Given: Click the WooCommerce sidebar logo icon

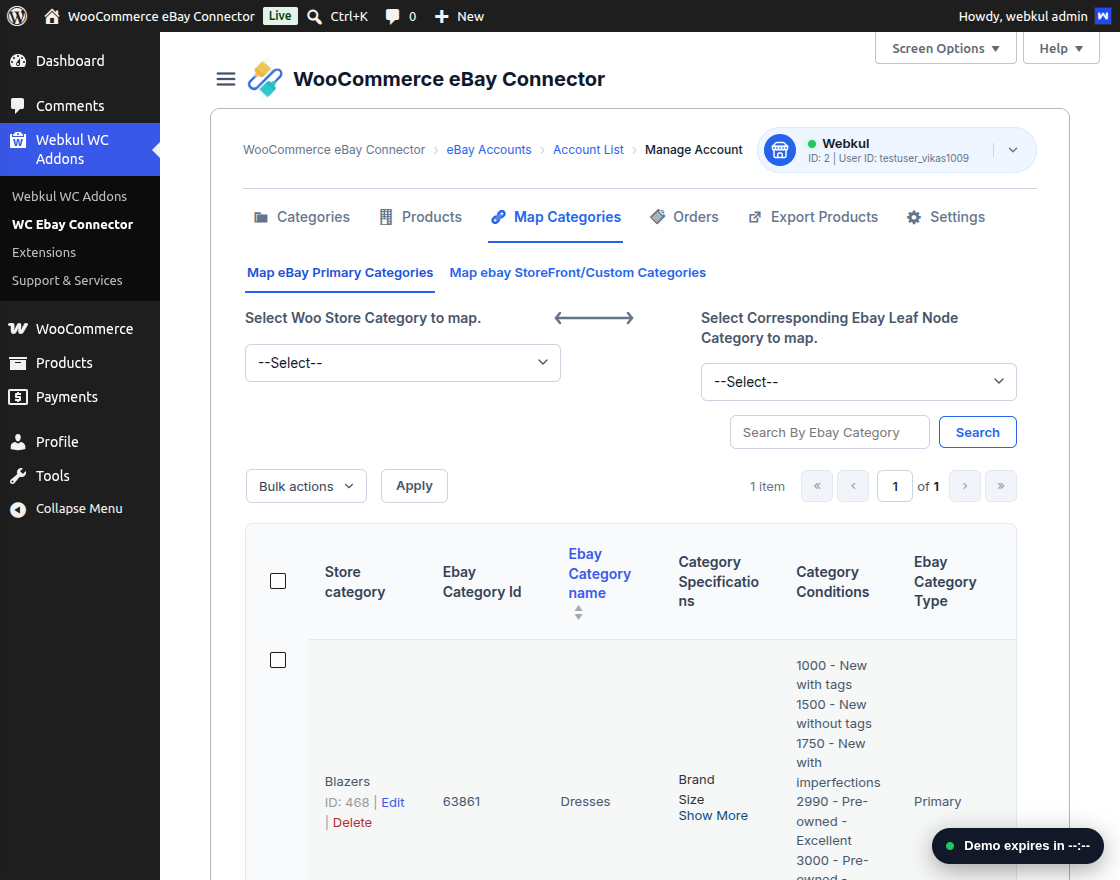Looking at the screenshot, I should (x=18, y=329).
